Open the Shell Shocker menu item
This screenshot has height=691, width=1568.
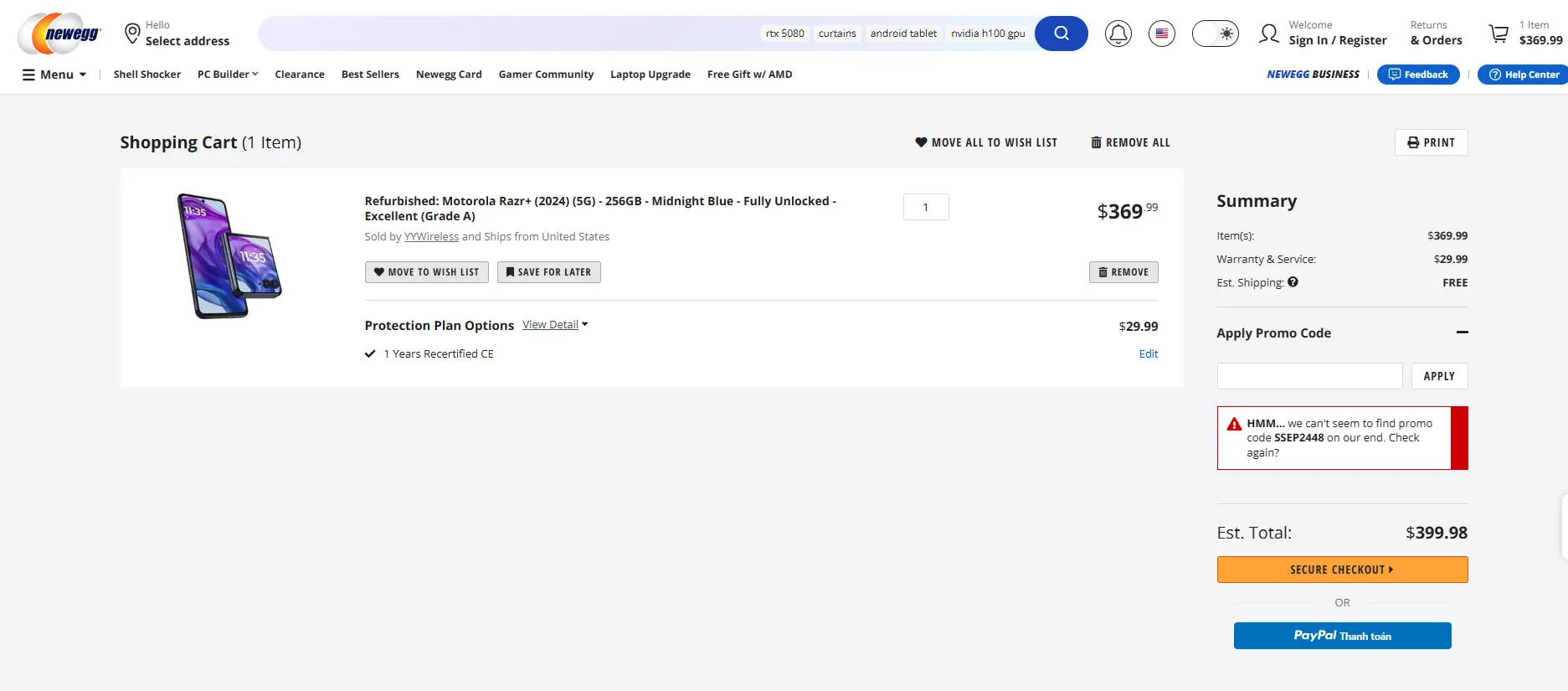[x=147, y=75]
